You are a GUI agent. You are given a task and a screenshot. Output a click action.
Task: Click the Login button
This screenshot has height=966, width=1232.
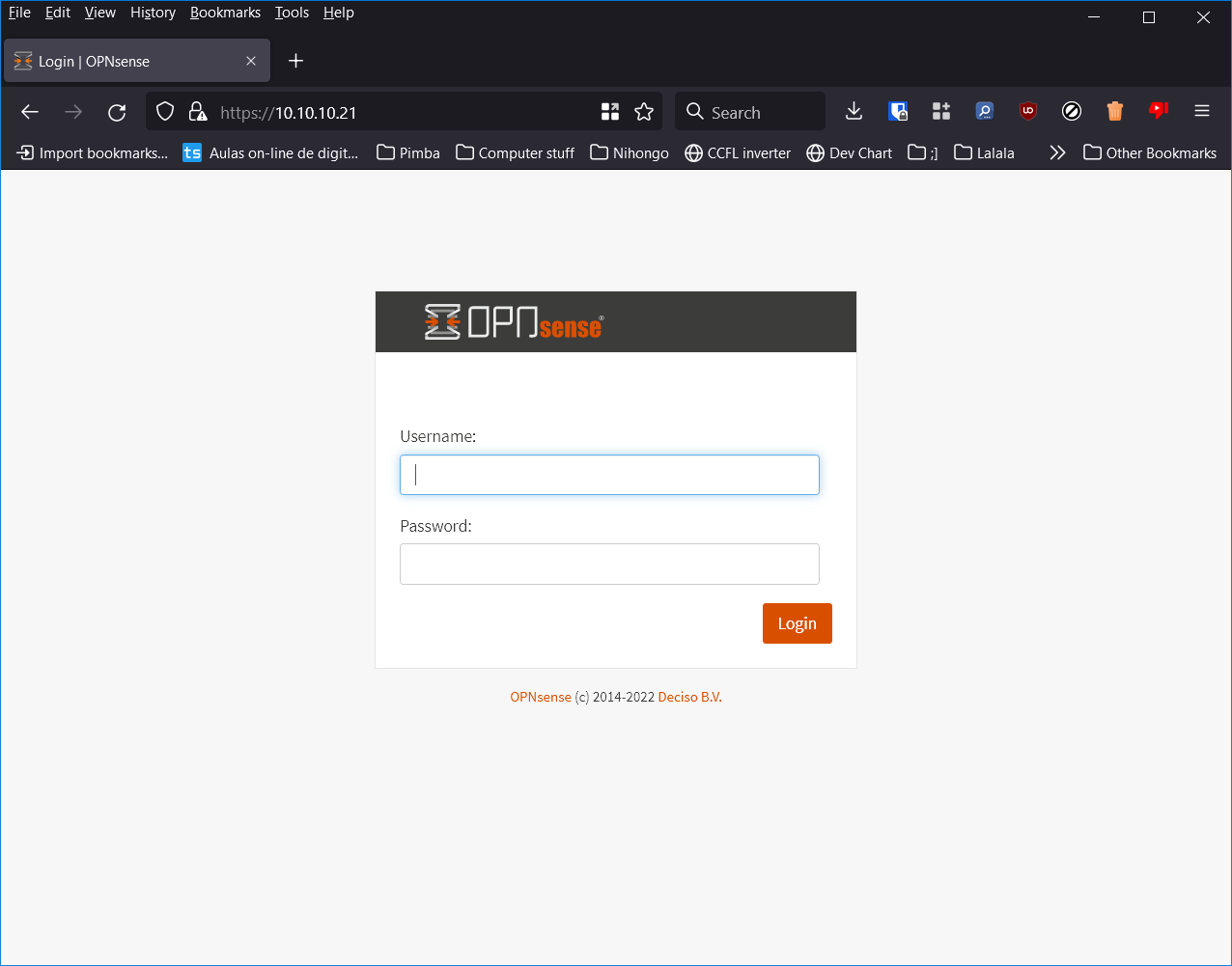point(797,622)
